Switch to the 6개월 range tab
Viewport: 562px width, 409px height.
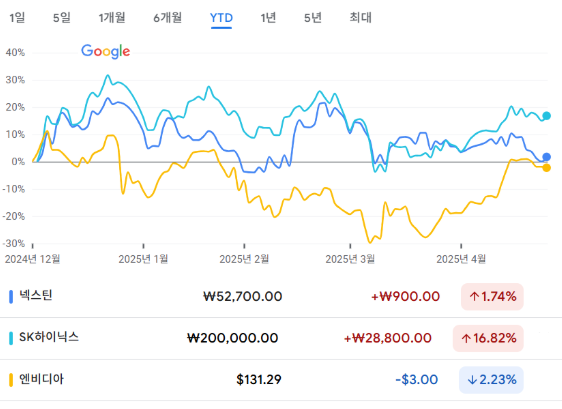click(167, 18)
